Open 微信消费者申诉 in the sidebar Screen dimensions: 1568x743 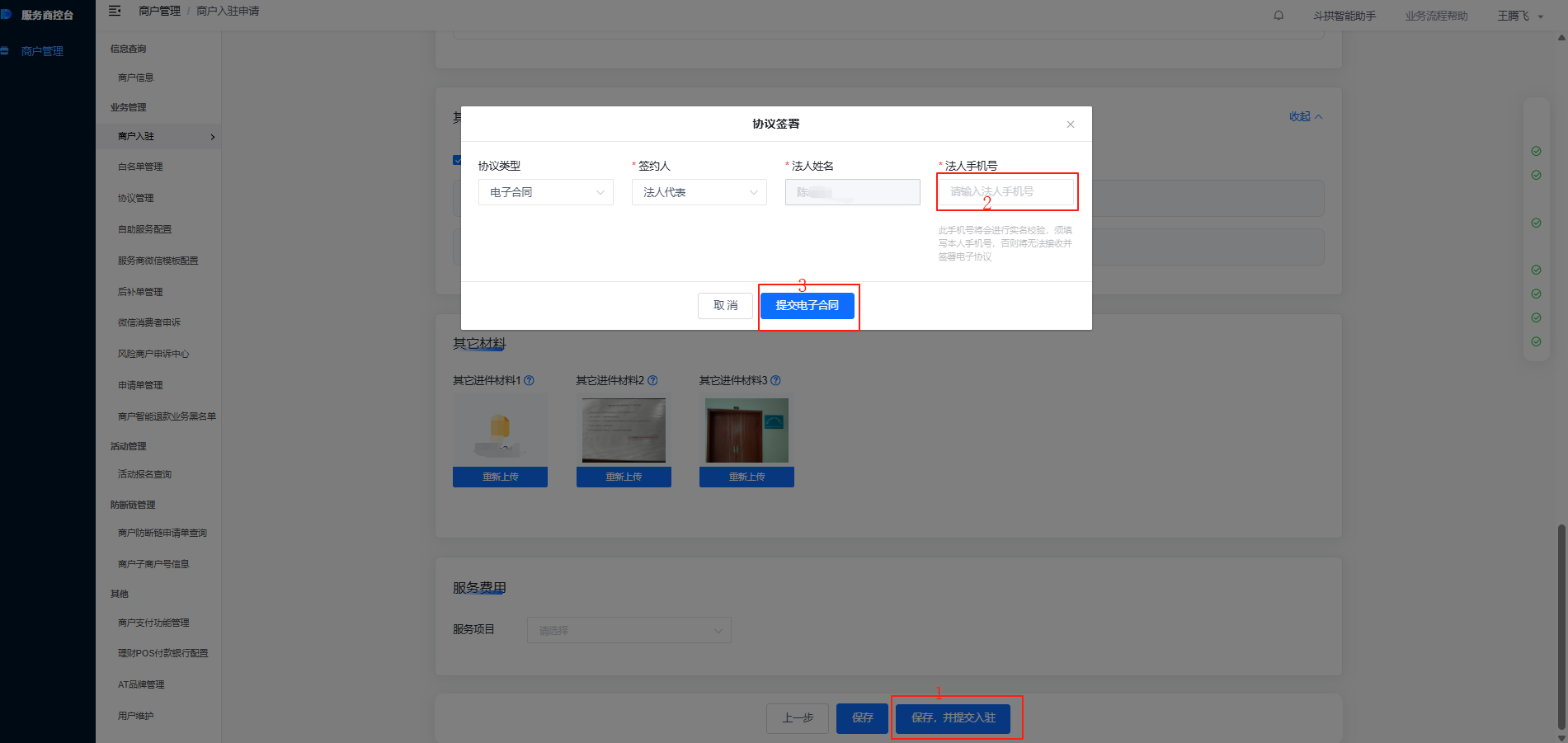point(148,322)
